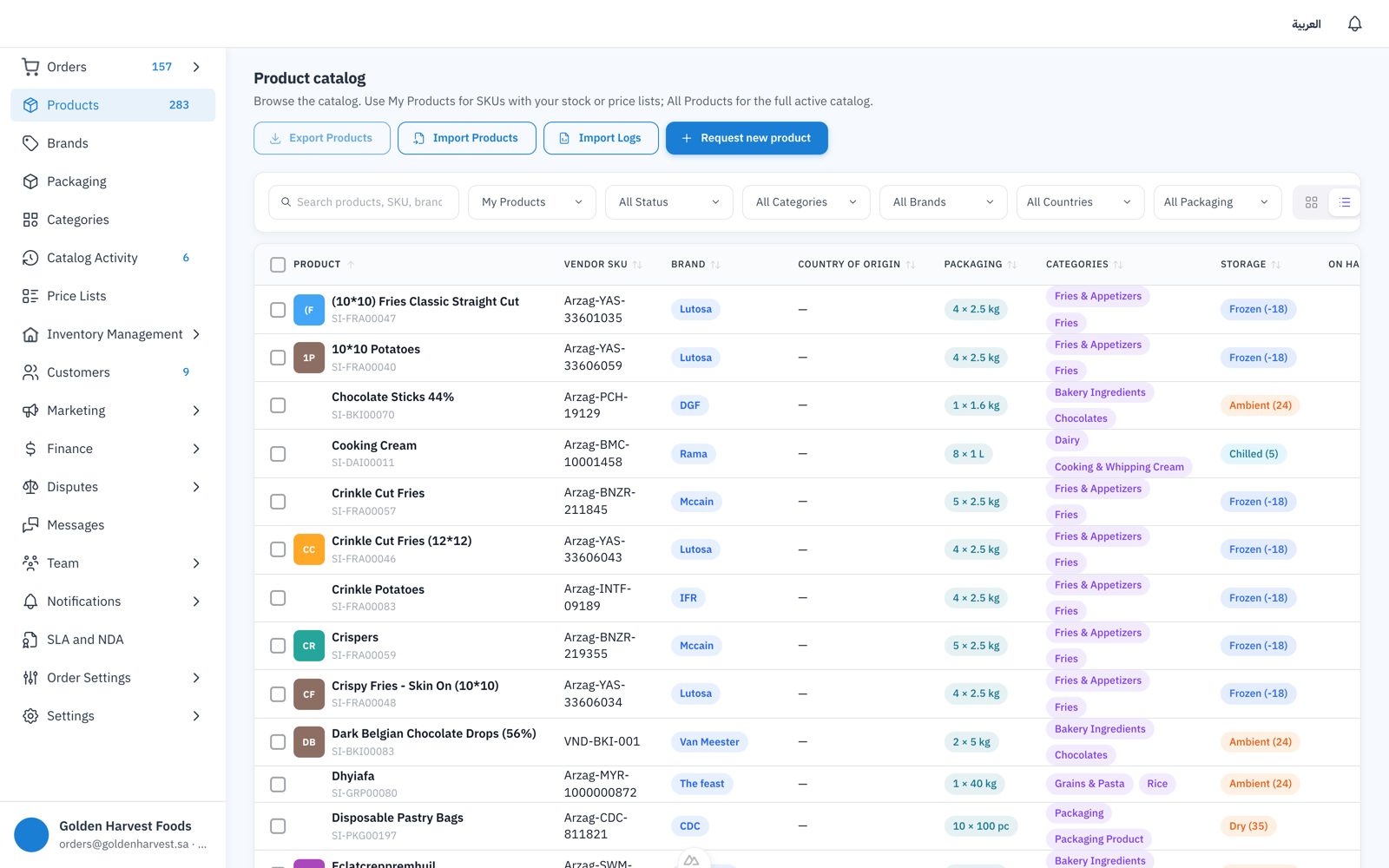Click the Customers people icon

30,372
